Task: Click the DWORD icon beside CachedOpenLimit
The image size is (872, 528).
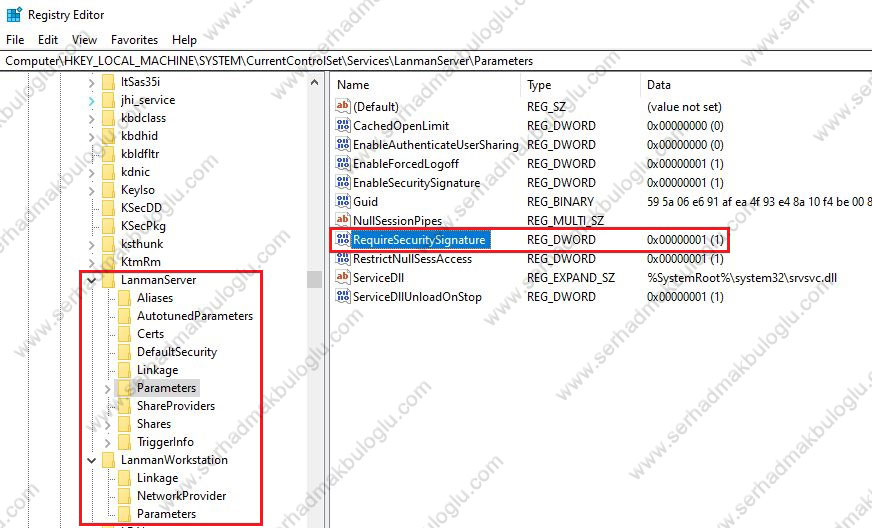Action: 343,126
